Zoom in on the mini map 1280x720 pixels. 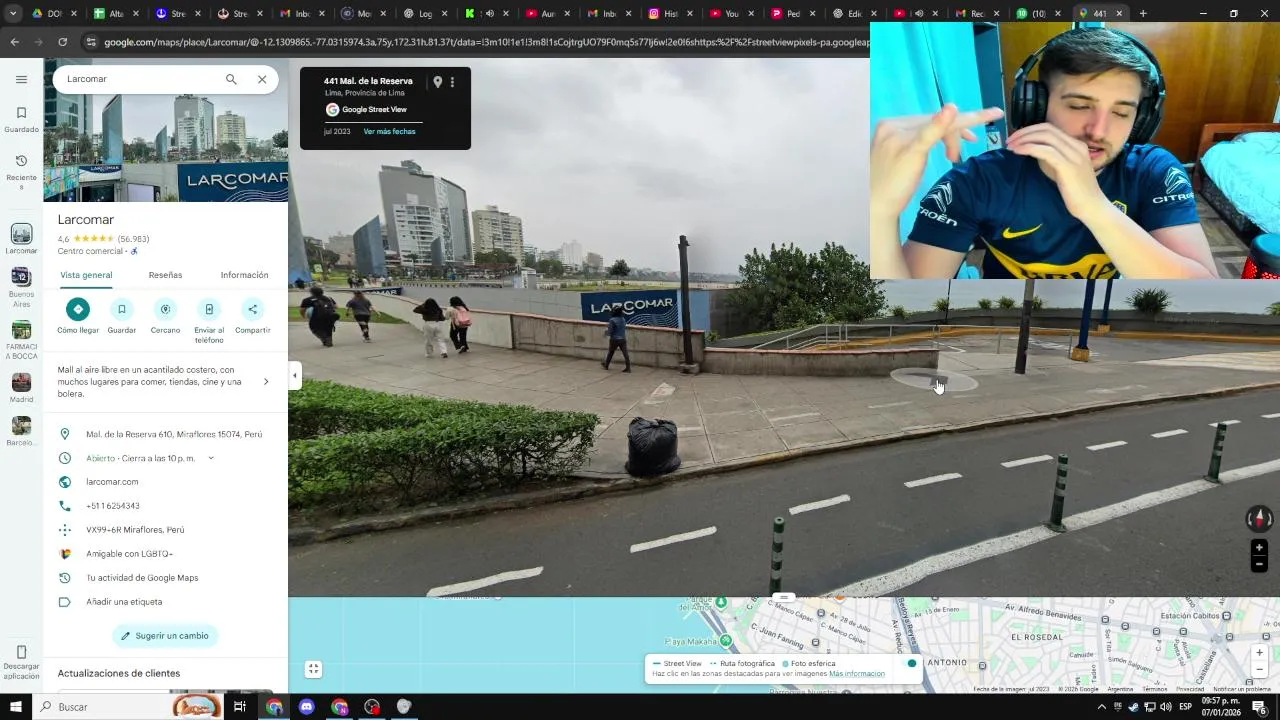pyautogui.click(x=1259, y=653)
